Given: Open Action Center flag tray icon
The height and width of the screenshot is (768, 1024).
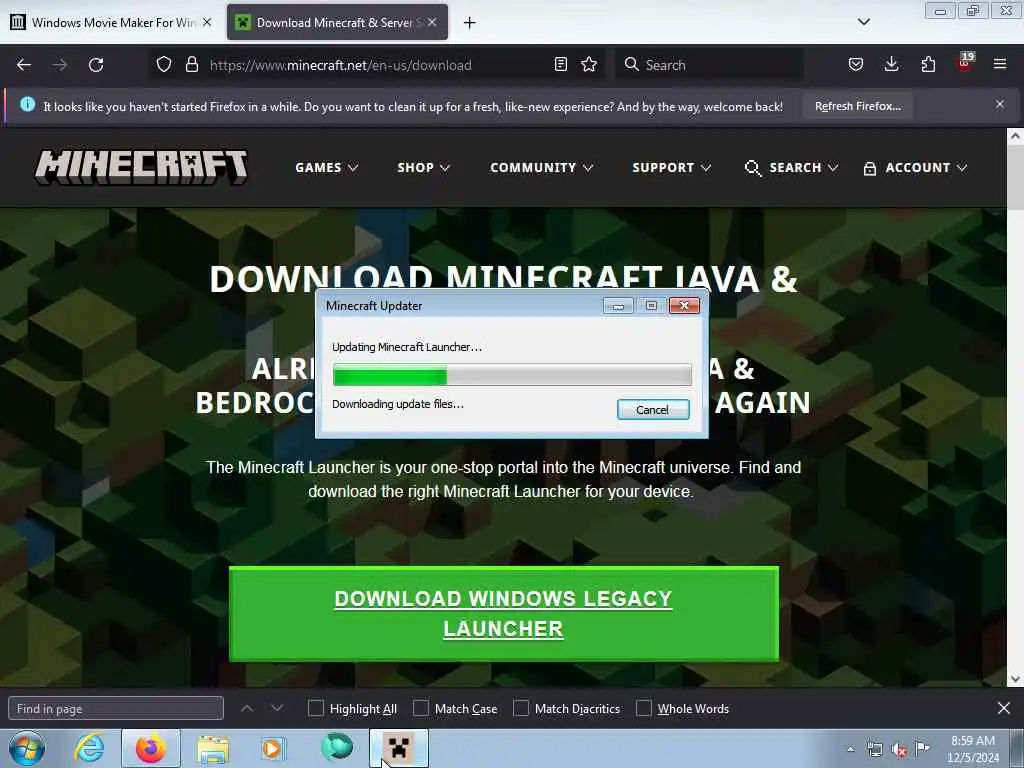Looking at the screenshot, I should tap(922, 749).
